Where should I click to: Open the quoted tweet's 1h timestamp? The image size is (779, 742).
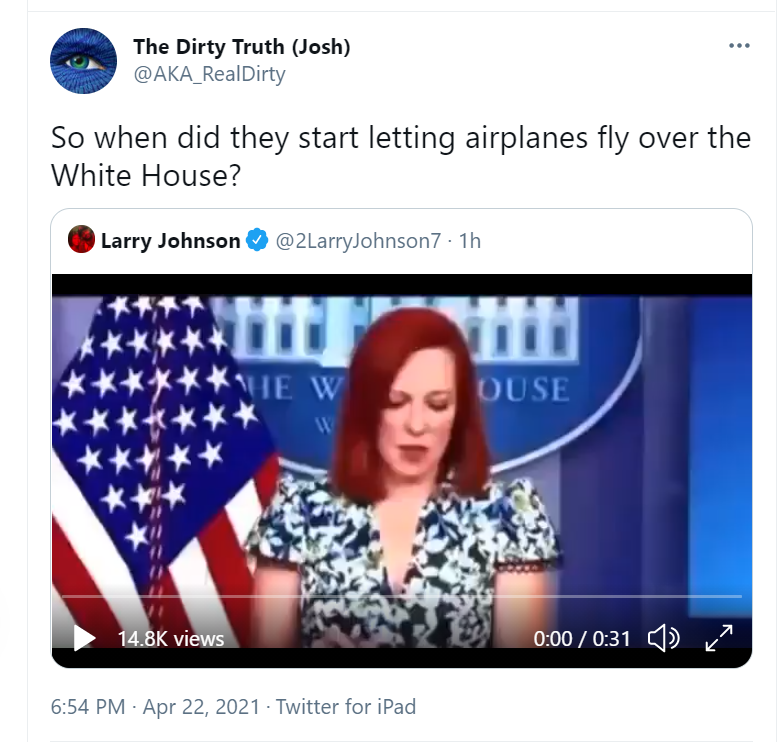coord(469,241)
